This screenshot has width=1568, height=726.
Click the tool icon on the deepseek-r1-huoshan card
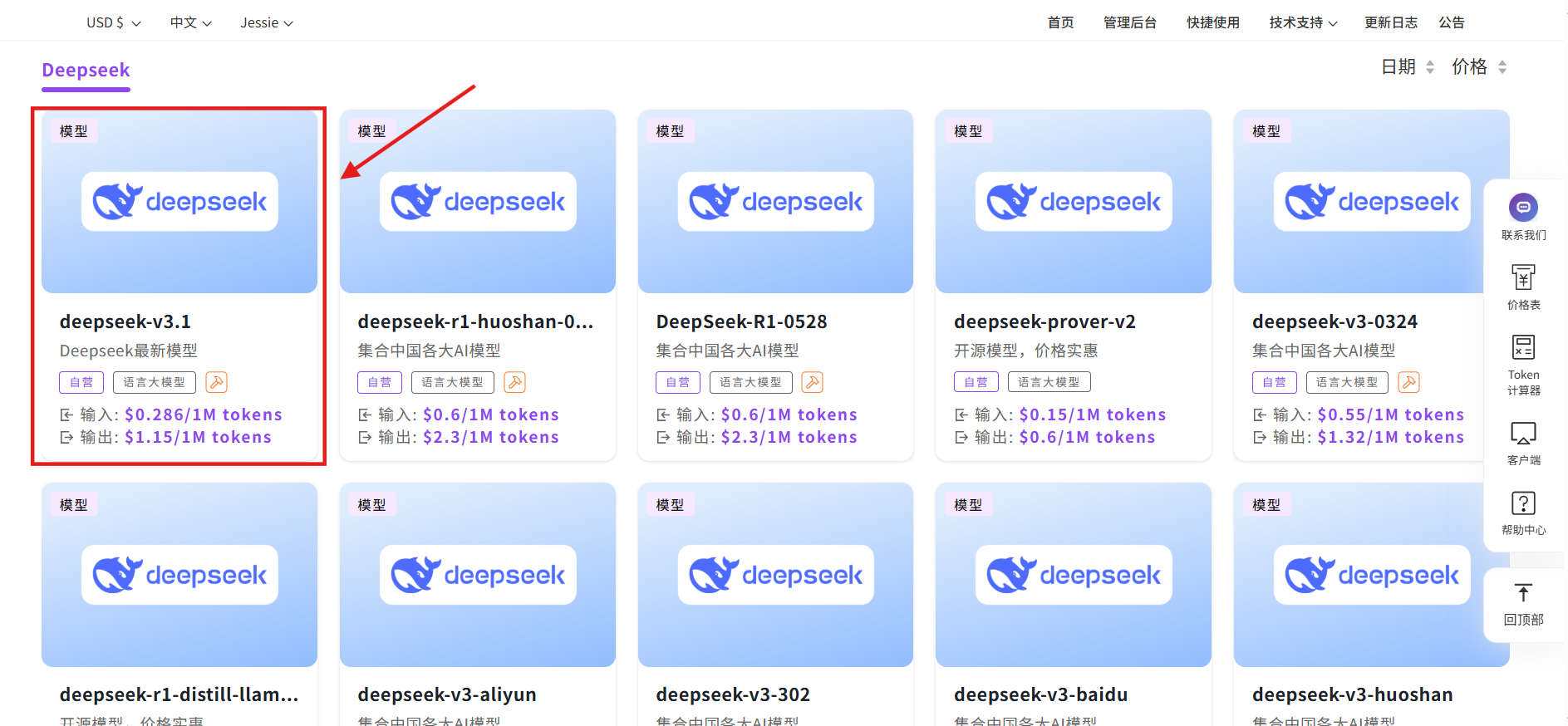[x=514, y=382]
